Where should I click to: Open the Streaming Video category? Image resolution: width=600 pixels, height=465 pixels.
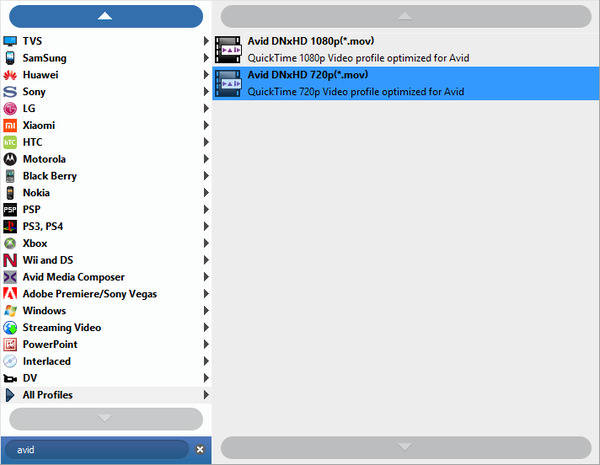pos(106,327)
